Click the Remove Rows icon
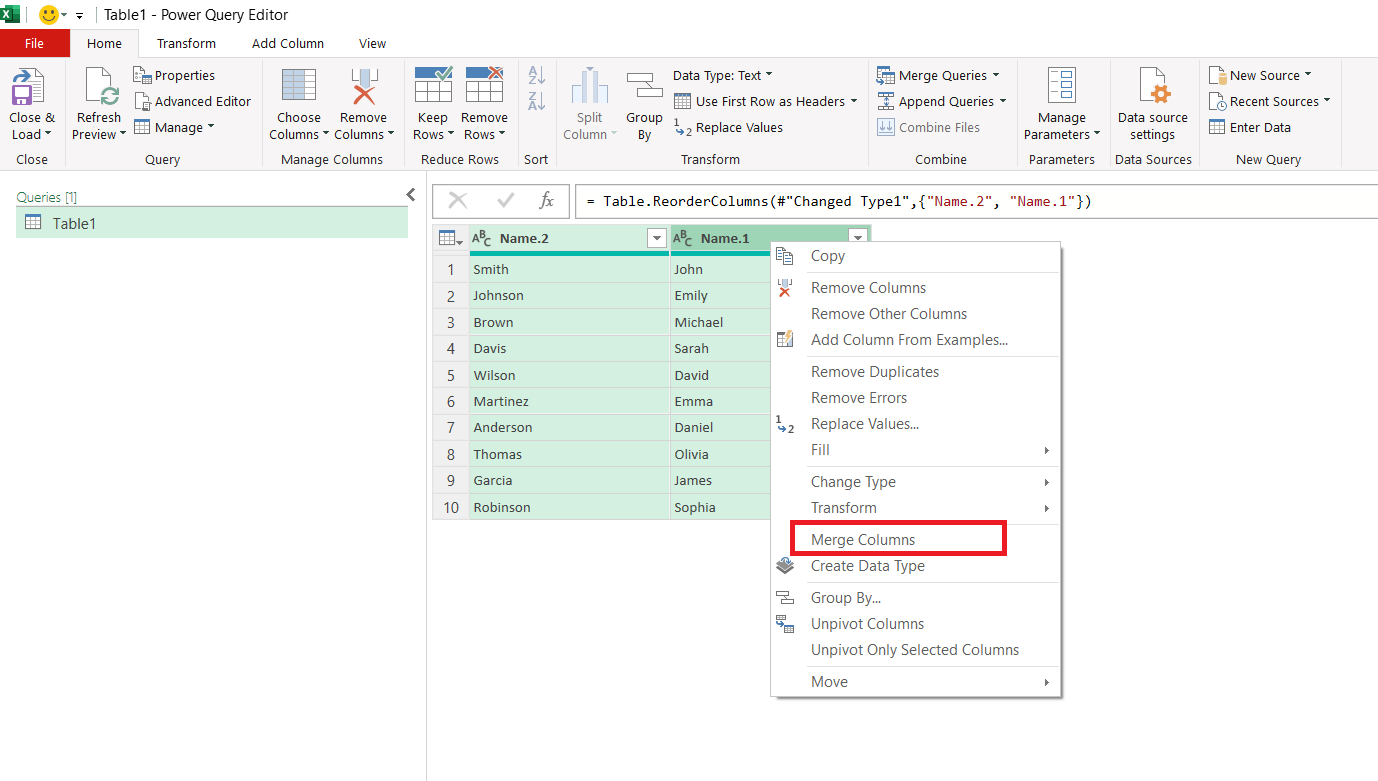The width and height of the screenshot is (1378, 781). coord(484,86)
